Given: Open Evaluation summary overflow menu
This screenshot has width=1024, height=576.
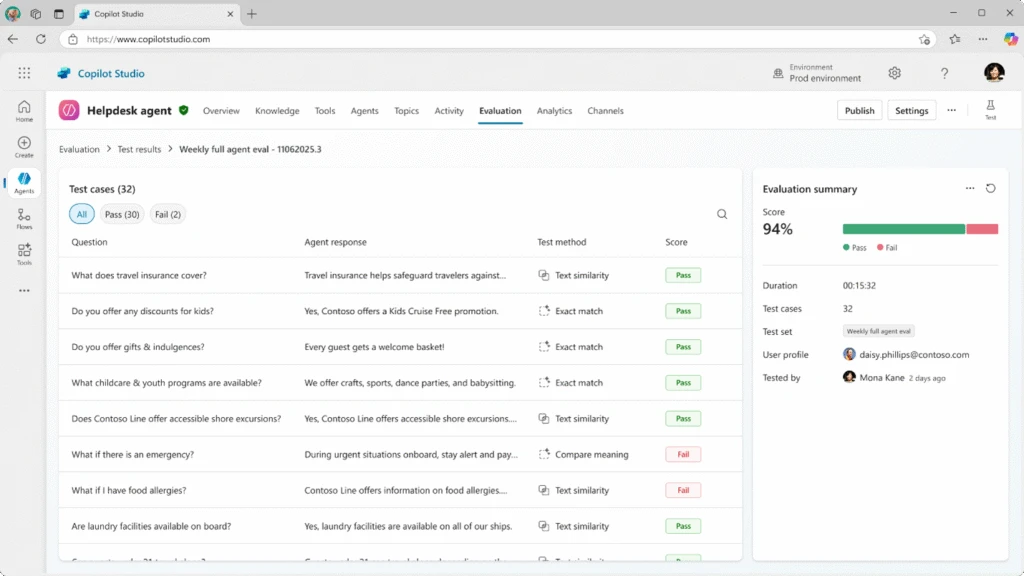Looking at the screenshot, I should coord(969,188).
